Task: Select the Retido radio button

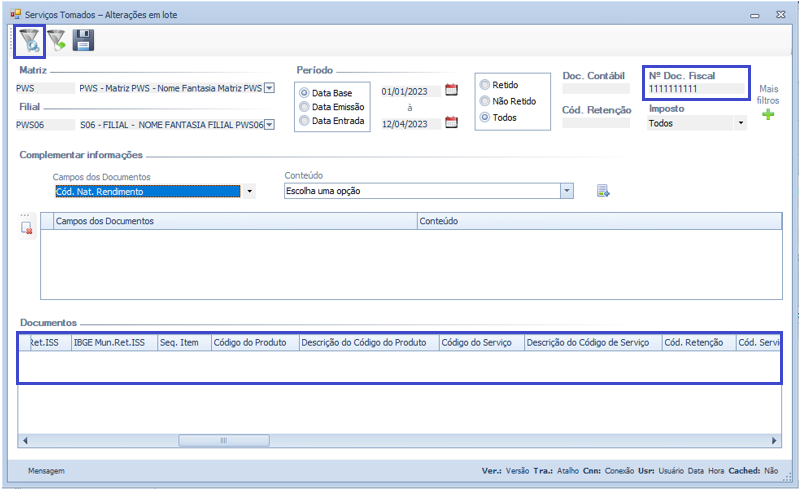Action: pos(485,86)
